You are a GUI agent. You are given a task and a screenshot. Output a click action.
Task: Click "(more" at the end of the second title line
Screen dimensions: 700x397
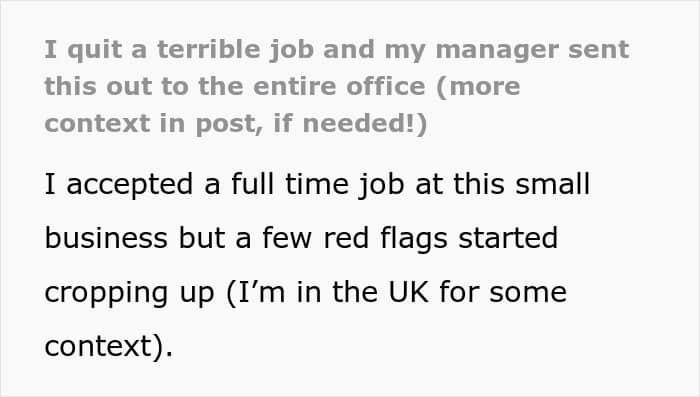[478, 87]
